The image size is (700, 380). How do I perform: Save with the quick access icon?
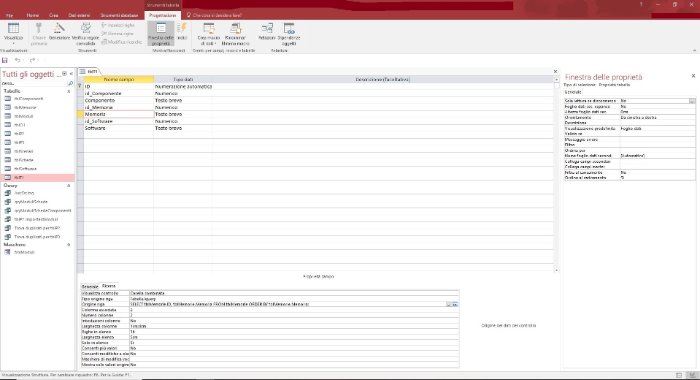coord(5,60)
